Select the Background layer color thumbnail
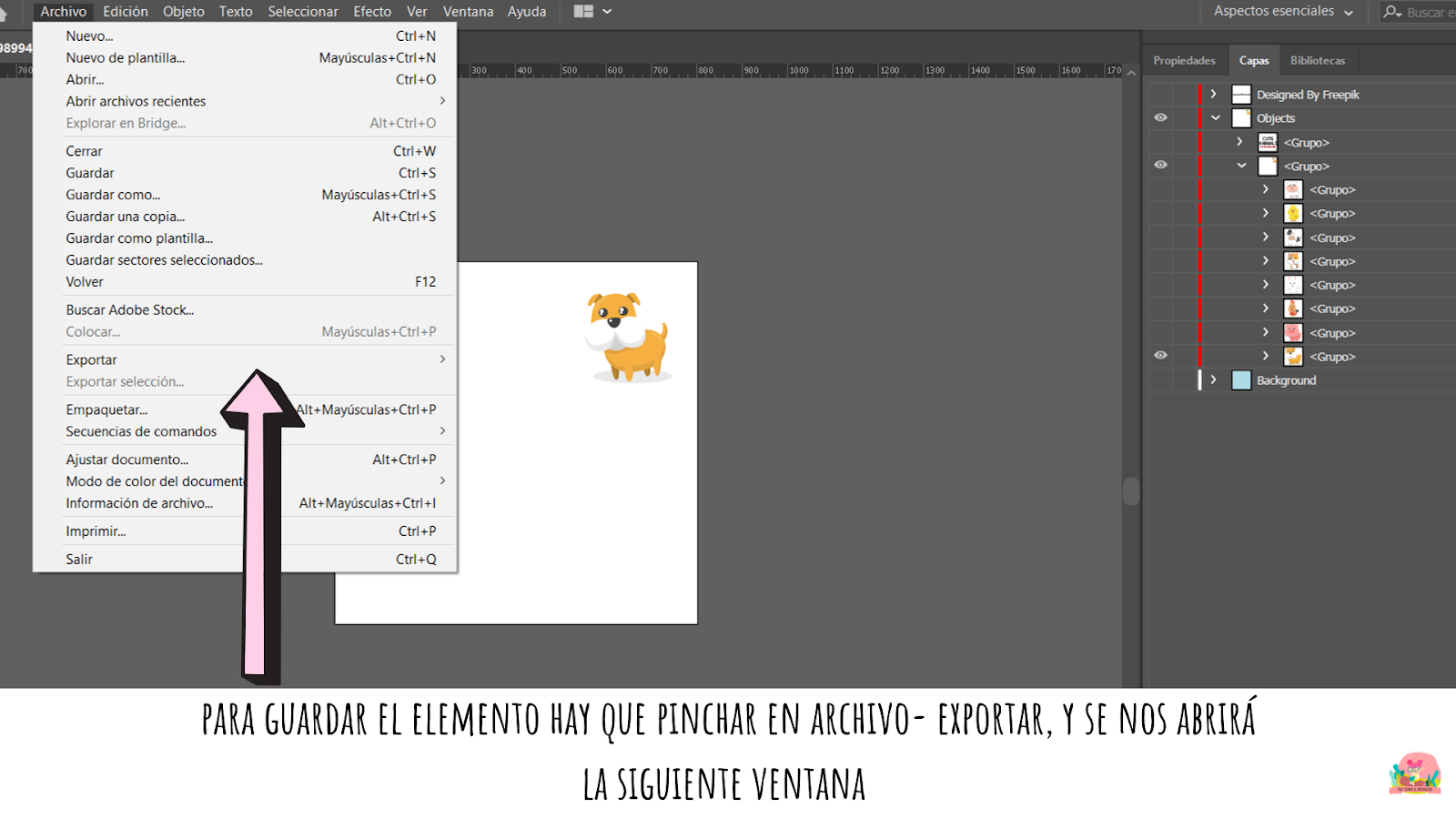Screen dimensions: 1456x819 [x=1241, y=379]
